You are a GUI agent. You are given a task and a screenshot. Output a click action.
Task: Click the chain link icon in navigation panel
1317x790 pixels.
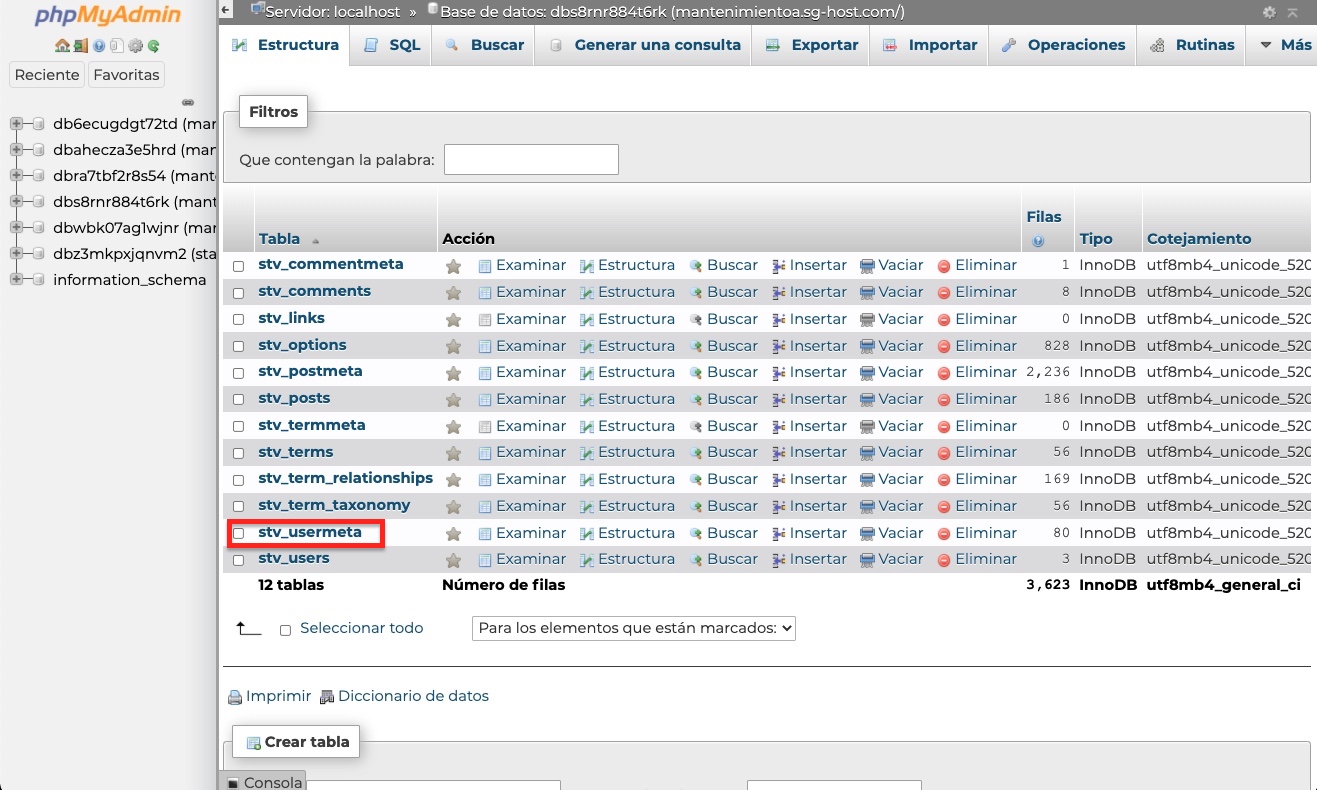(187, 102)
